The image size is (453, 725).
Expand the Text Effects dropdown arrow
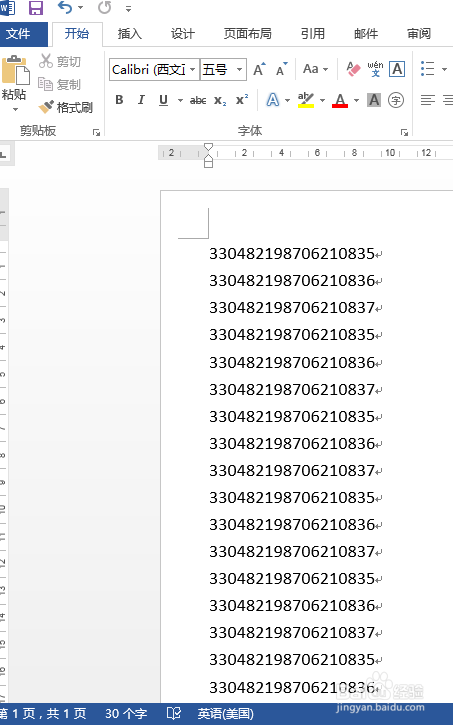tap(288, 100)
